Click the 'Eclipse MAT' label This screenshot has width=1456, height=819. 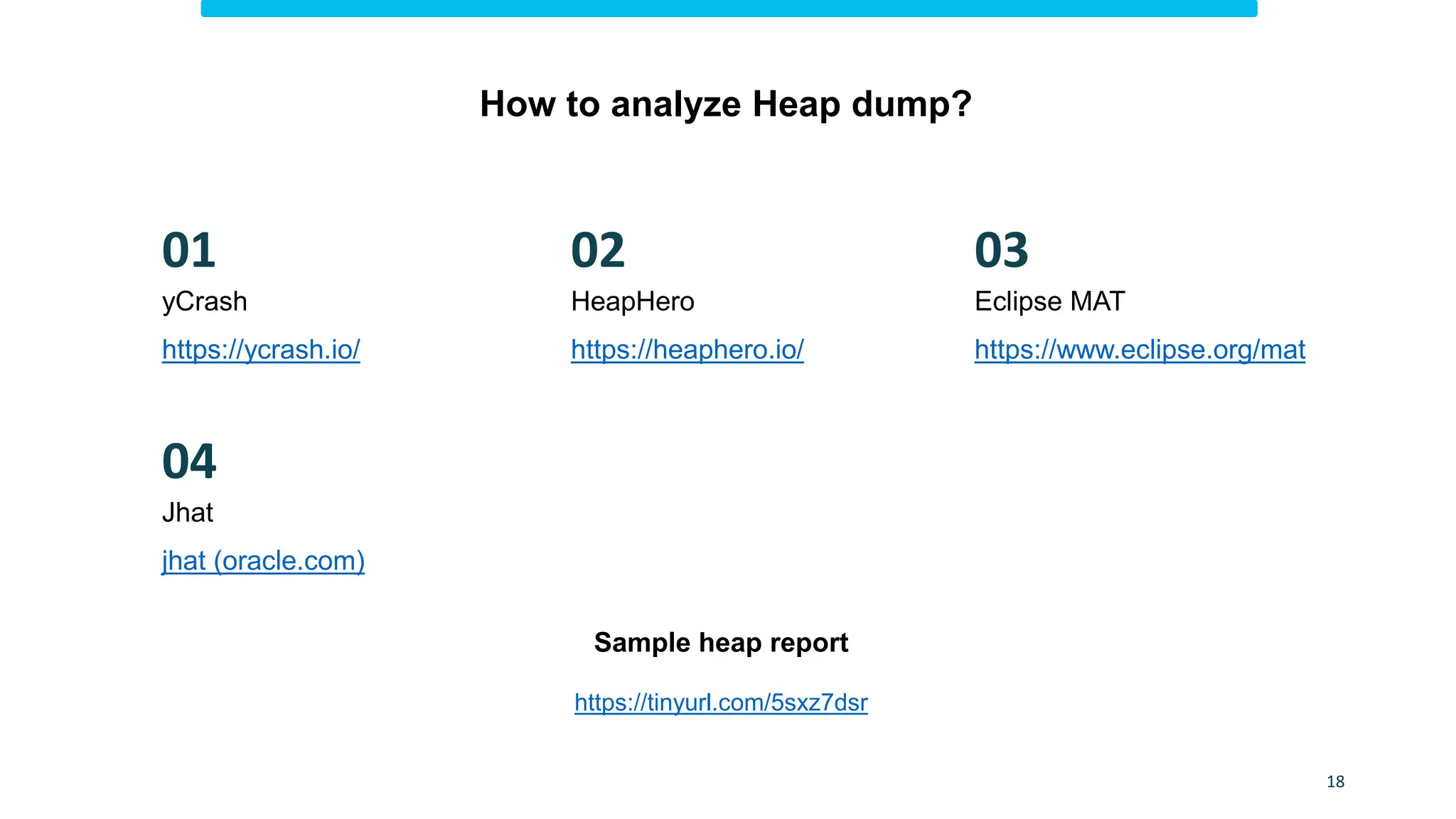[x=1049, y=301]
